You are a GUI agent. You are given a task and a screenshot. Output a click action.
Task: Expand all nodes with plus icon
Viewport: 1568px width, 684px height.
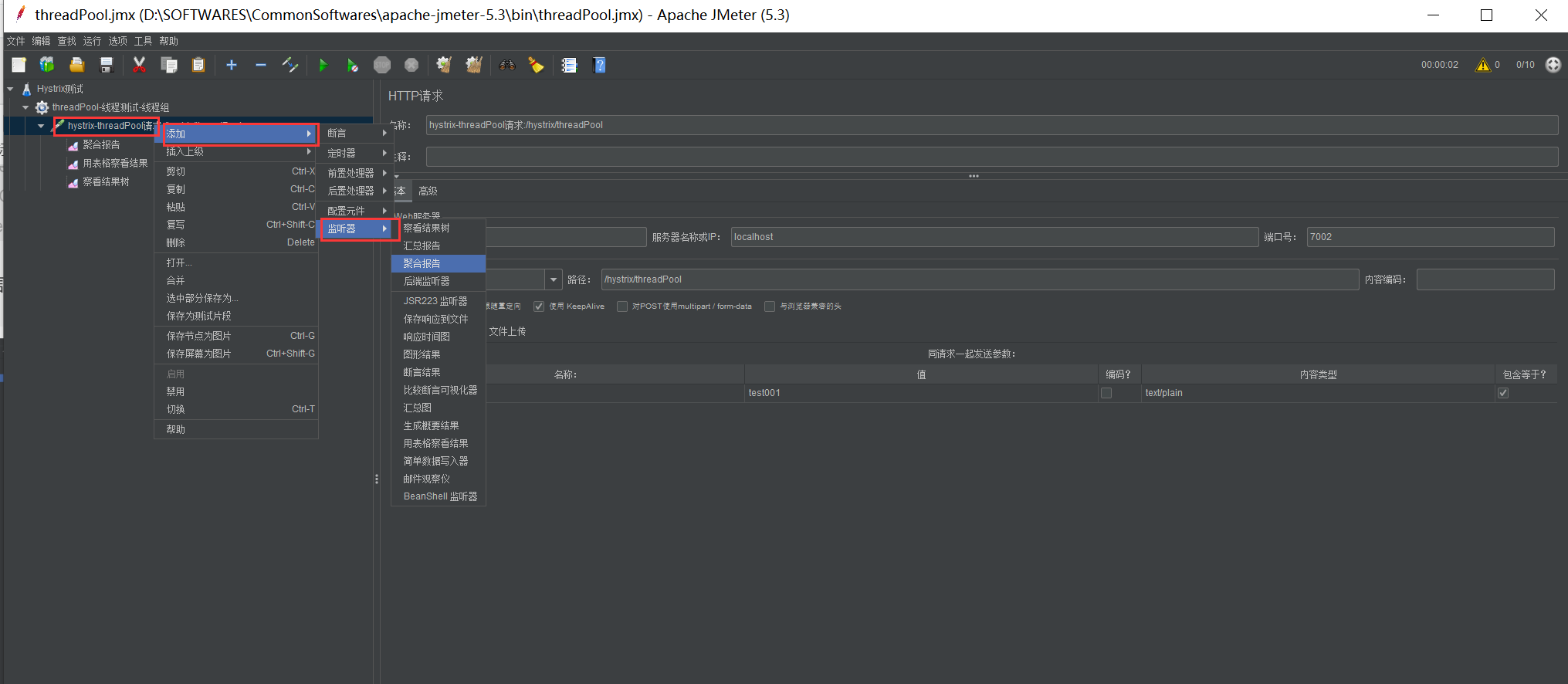click(x=232, y=65)
